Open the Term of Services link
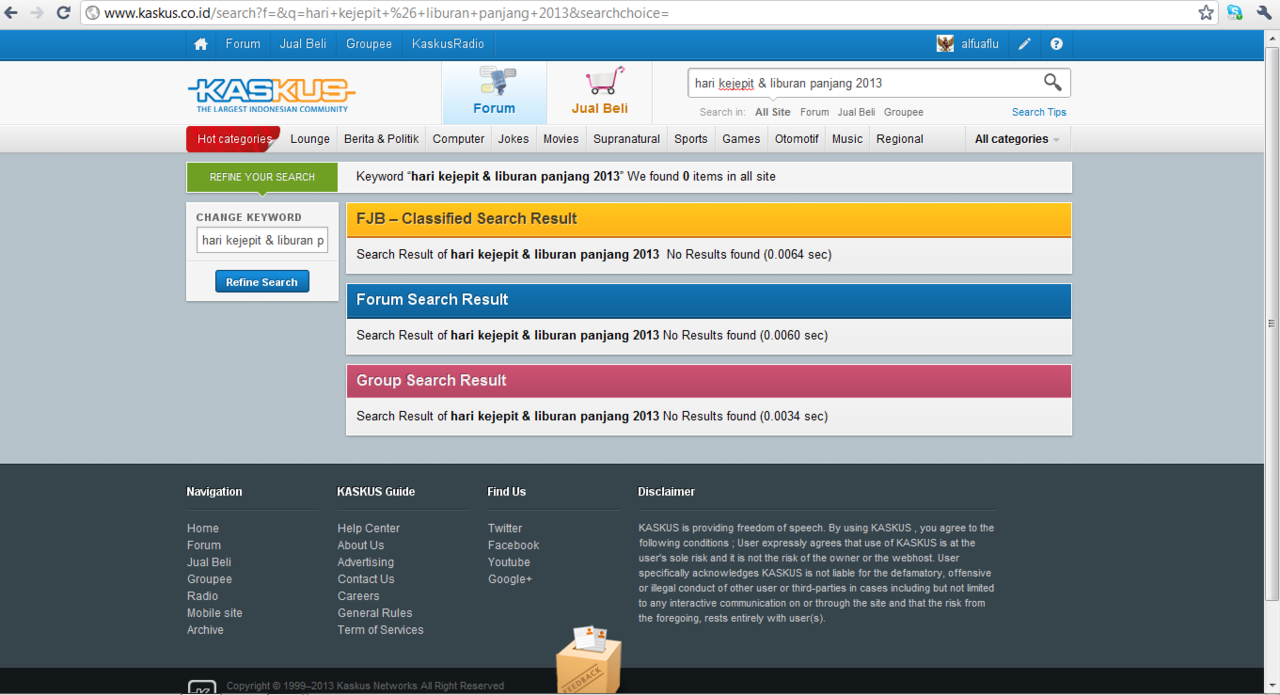The width and height of the screenshot is (1280, 695). click(x=381, y=630)
